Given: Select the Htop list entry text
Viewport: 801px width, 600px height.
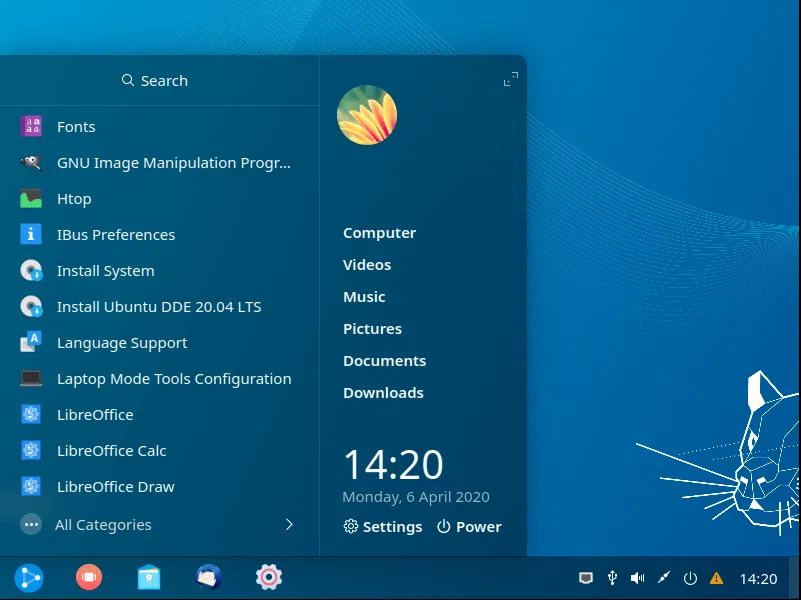Looking at the screenshot, I should pyautogui.click(x=74, y=199).
